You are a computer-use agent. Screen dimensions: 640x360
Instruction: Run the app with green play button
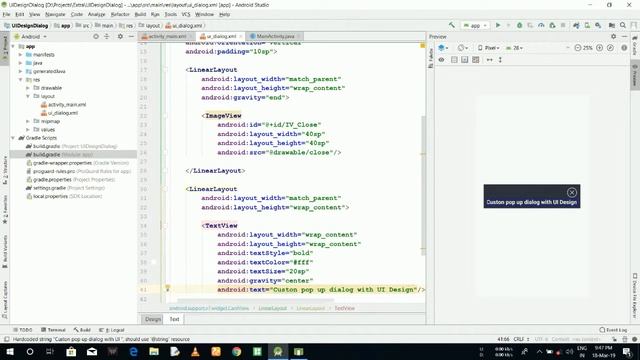click(498, 25)
